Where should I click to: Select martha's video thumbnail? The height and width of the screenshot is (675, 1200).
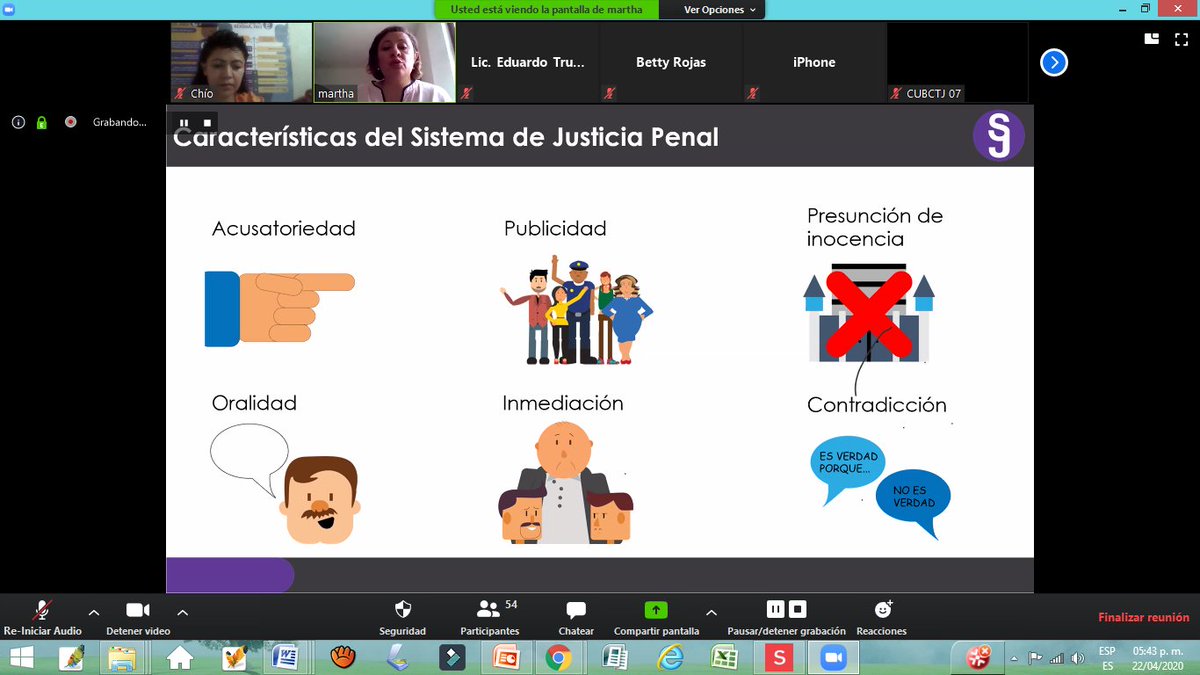[384, 62]
